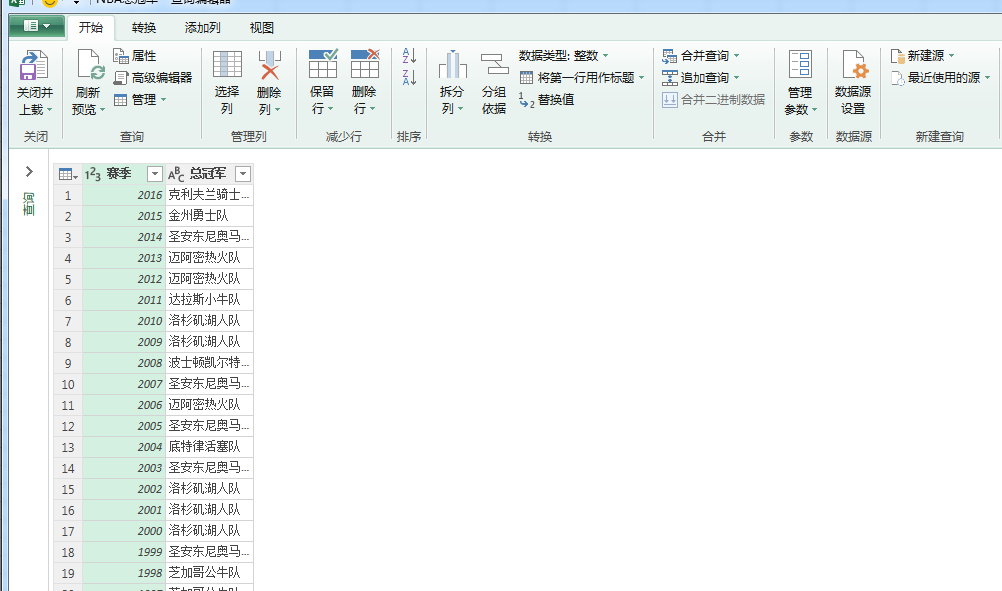Viewport: 1002px width, 591px height.
Task: Click the smiley feedback icon in title bar
Action: click(49, 3)
